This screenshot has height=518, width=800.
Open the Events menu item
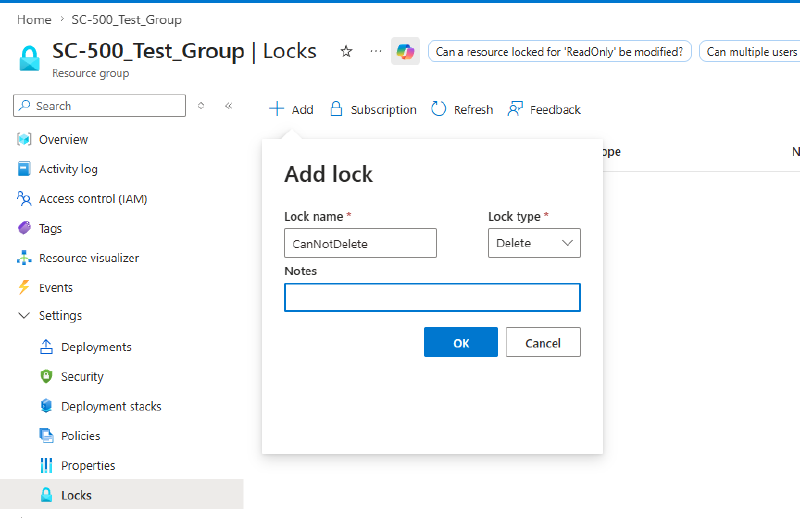click(56, 287)
